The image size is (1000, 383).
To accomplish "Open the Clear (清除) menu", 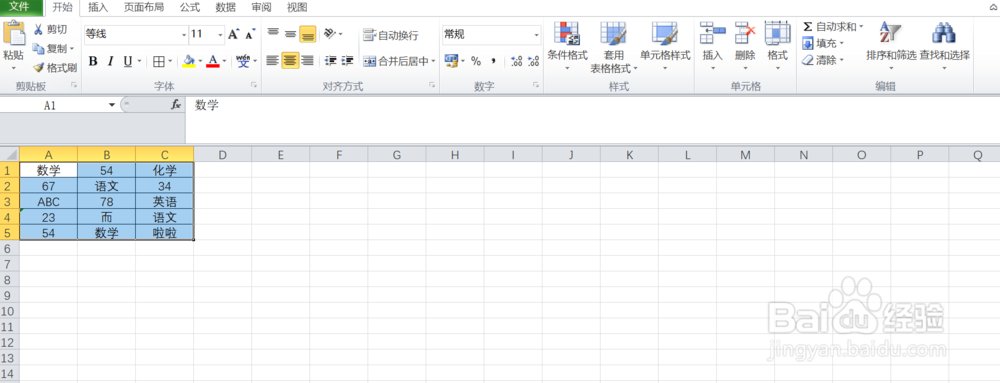I will pos(823,60).
